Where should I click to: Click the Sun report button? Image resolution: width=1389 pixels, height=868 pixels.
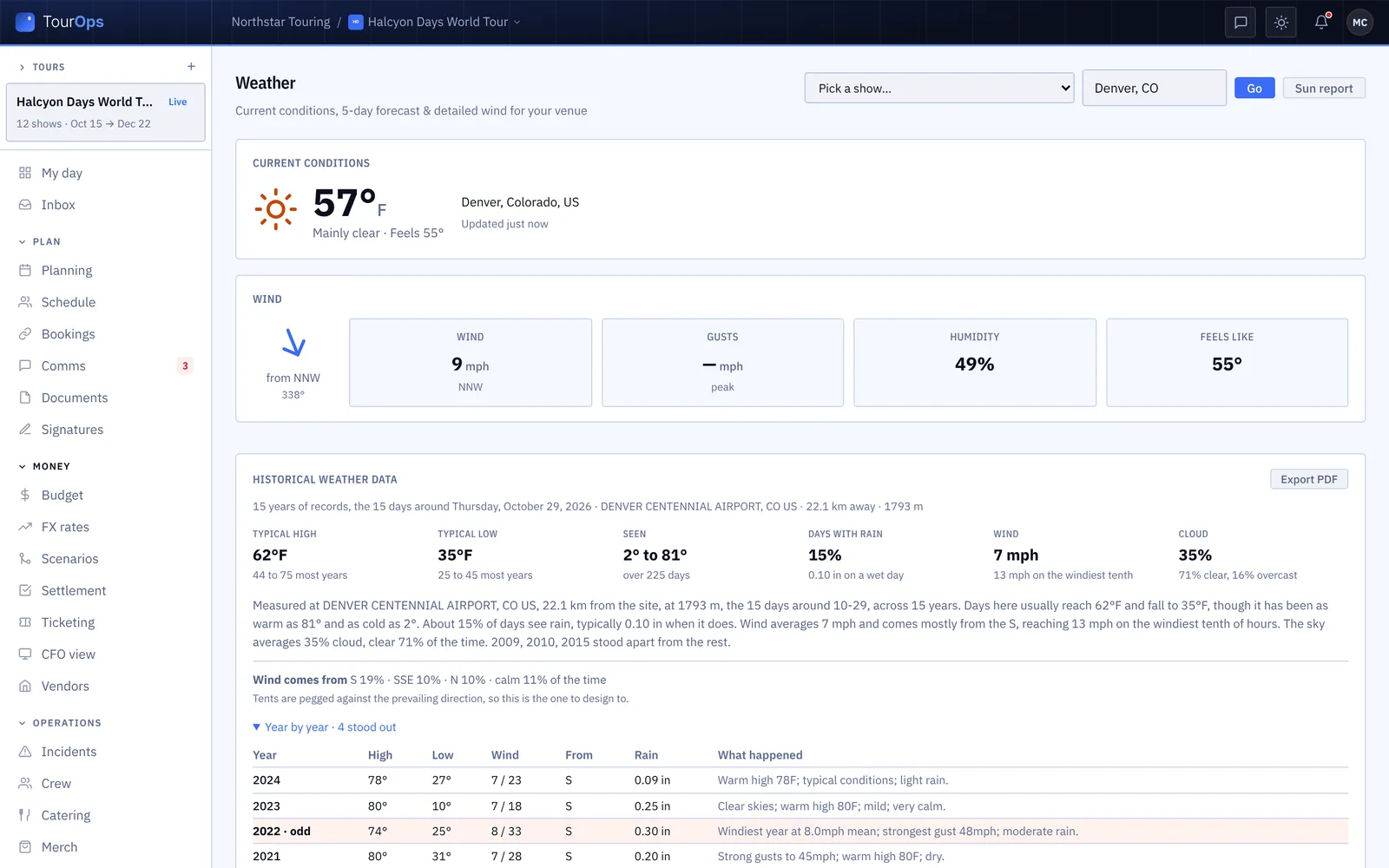click(x=1324, y=89)
